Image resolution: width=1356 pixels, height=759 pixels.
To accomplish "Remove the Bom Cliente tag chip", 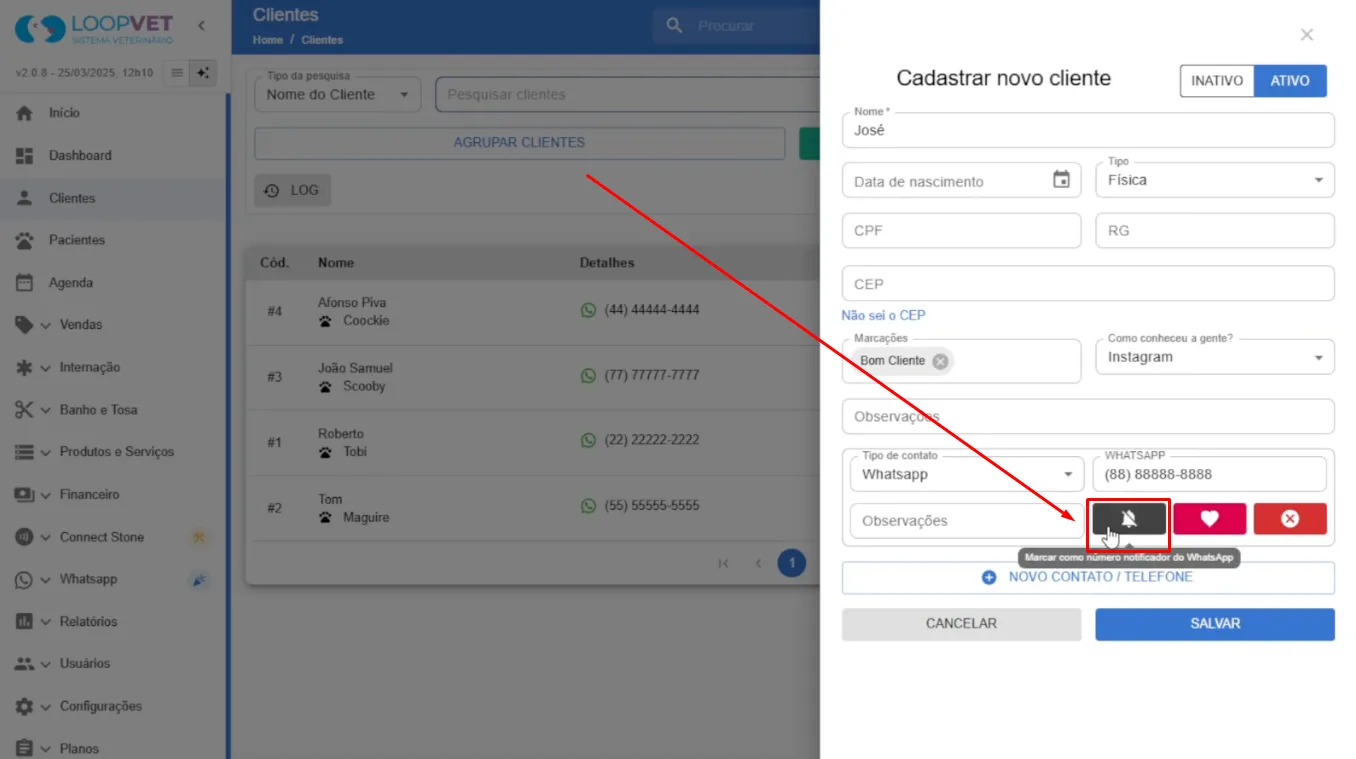I will pos(940,361).
